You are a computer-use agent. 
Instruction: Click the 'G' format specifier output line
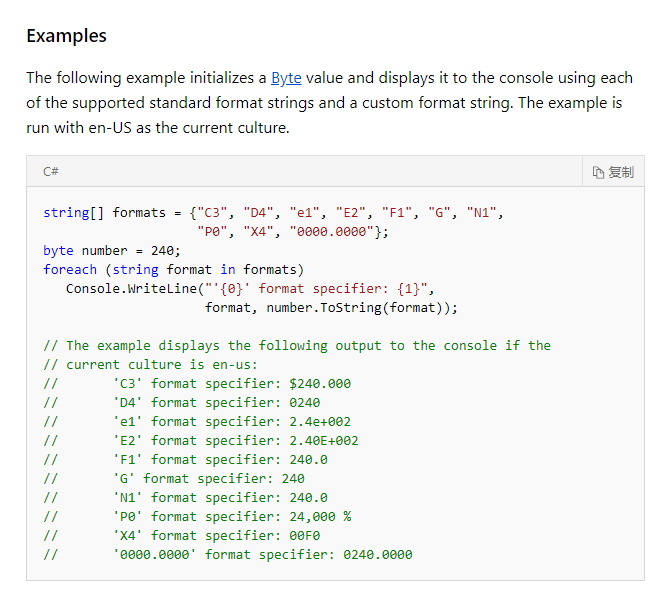208,478
